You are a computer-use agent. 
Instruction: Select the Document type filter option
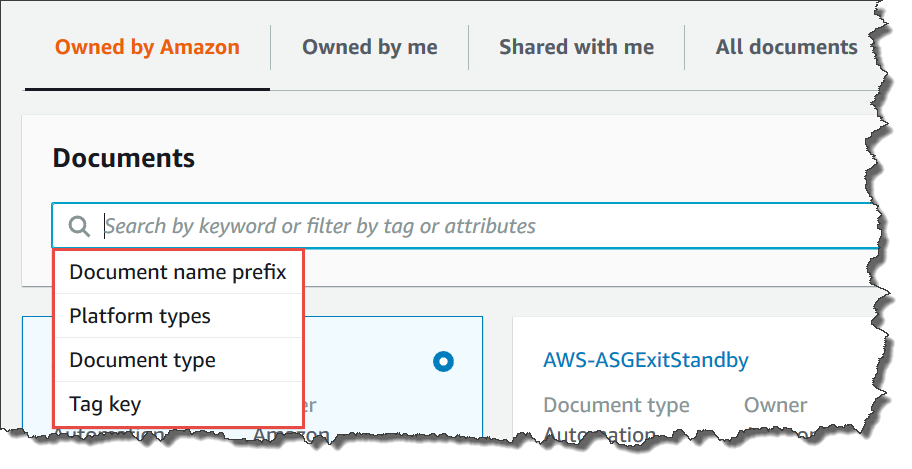142,360
